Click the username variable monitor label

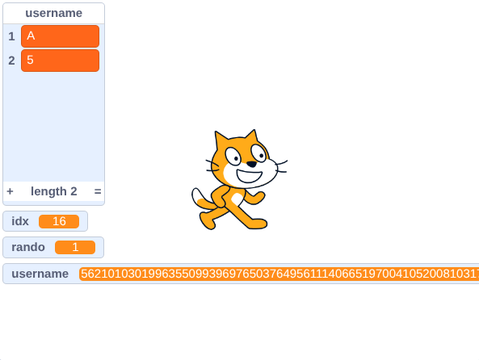(x=40, y=274)
